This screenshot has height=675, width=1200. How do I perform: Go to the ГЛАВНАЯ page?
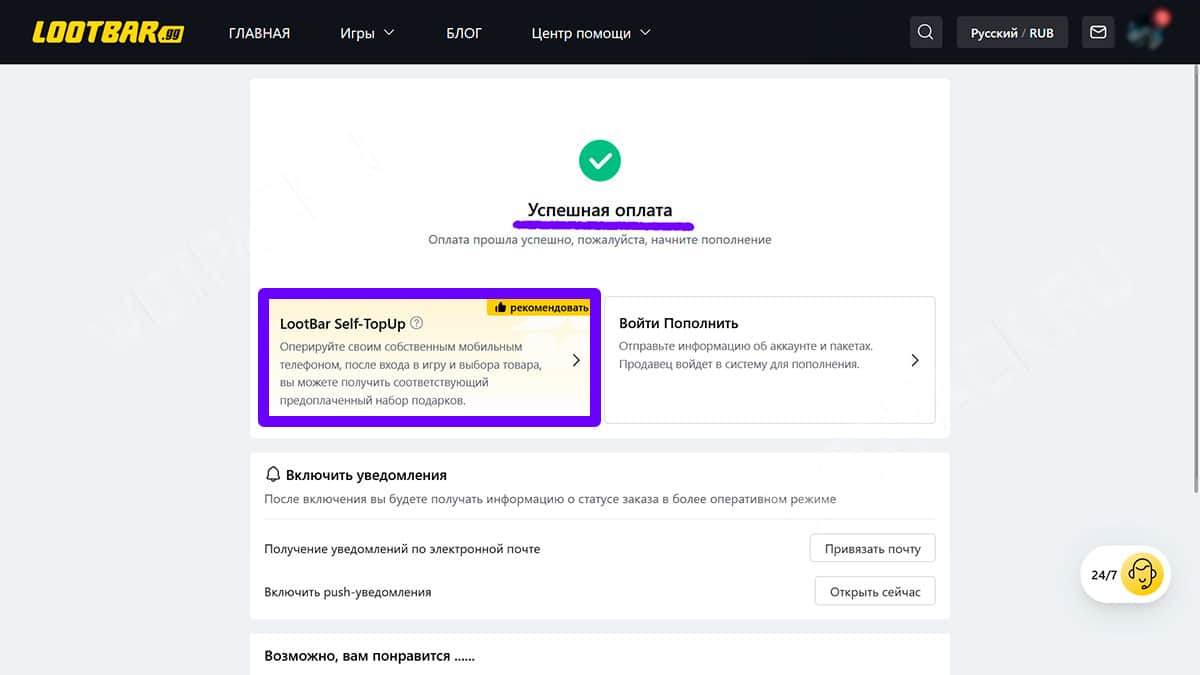tap(259, 33)
